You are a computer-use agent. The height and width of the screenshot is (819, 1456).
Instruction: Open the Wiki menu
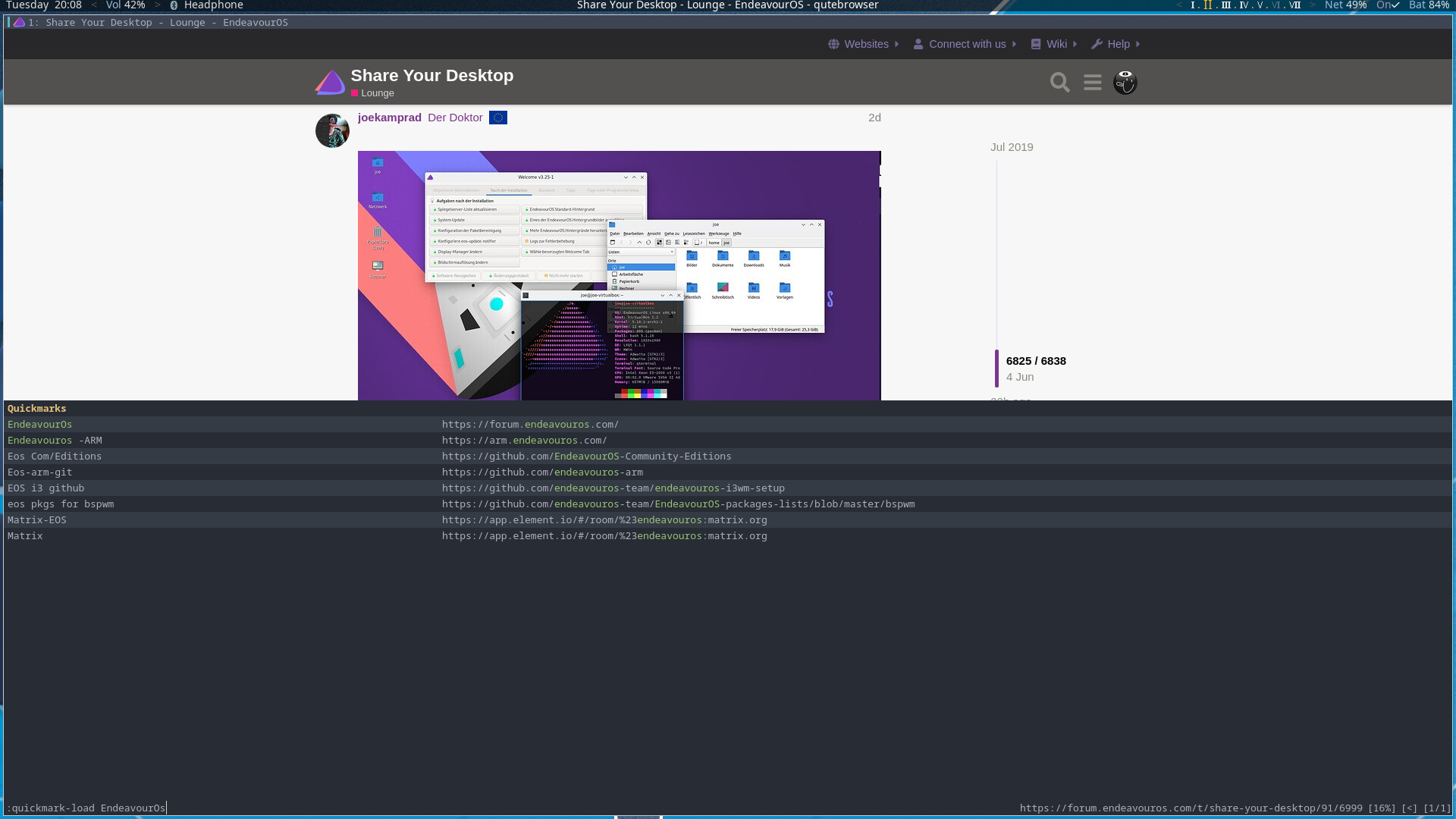tap(1056, 44)
